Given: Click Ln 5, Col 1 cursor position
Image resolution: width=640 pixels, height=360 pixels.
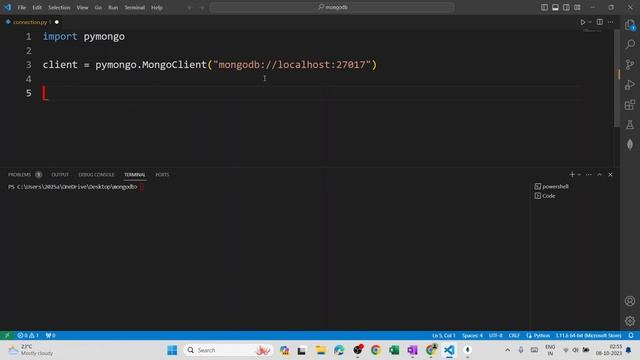Looking at the screenshot, I should pos(444,336).
